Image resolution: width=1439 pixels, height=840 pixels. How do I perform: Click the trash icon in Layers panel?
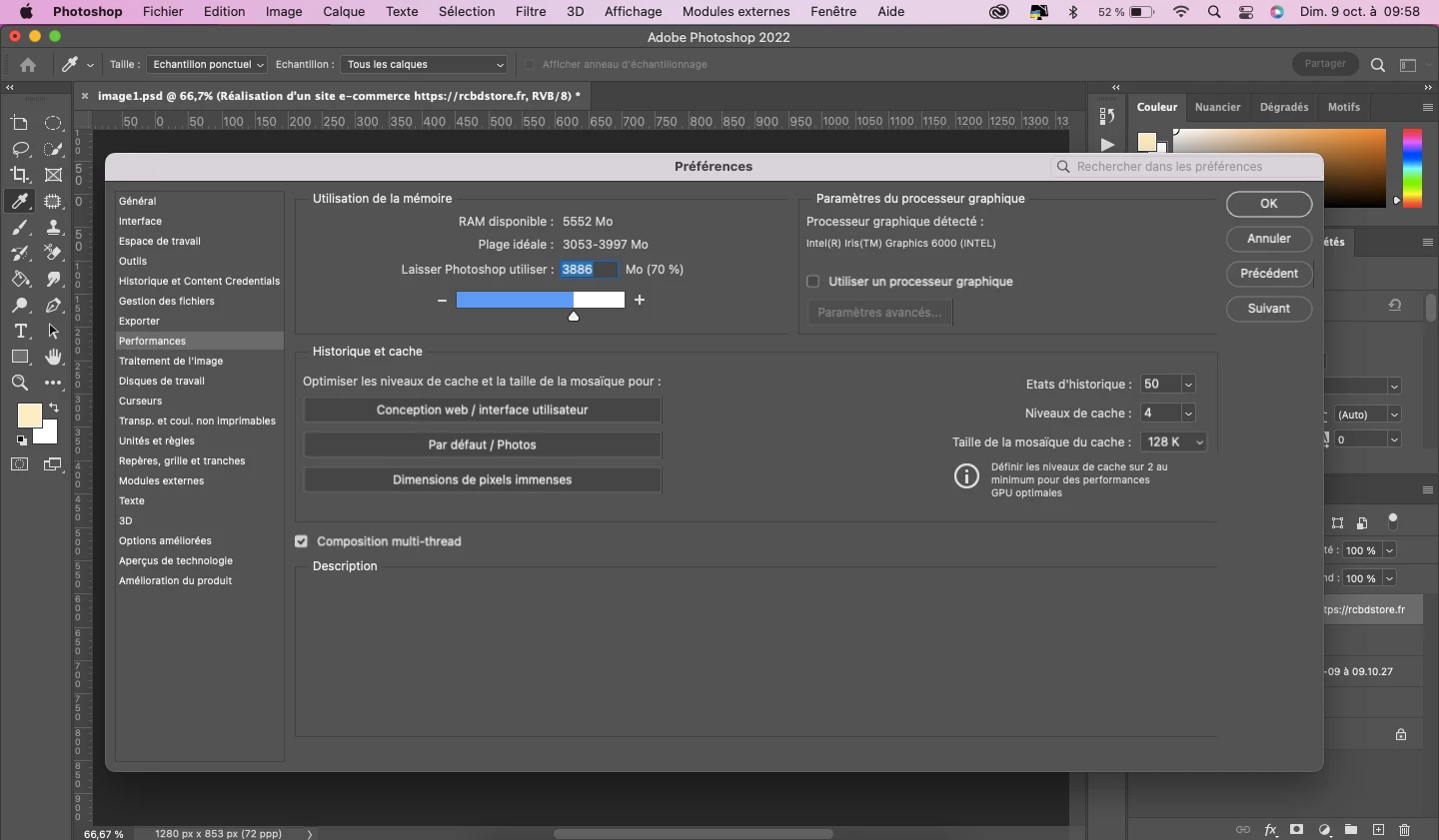pos(1405,830)
